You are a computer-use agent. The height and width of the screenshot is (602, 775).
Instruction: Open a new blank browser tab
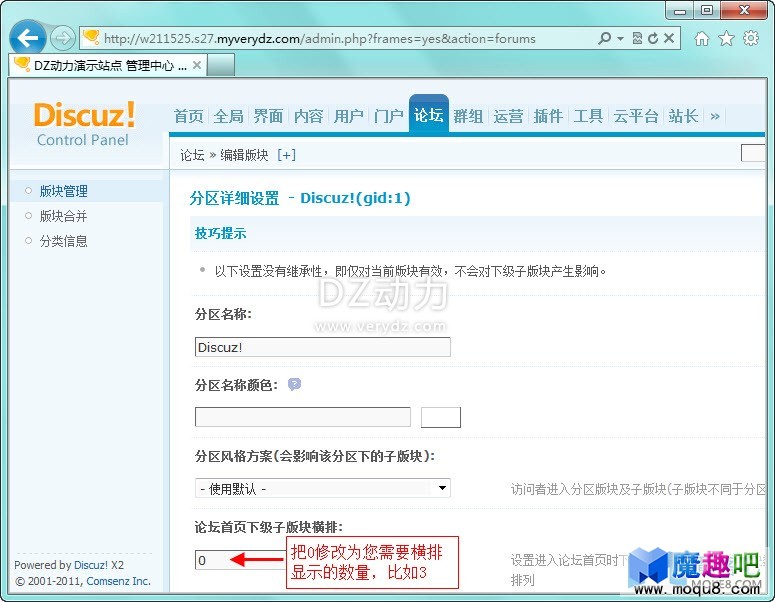220,65
